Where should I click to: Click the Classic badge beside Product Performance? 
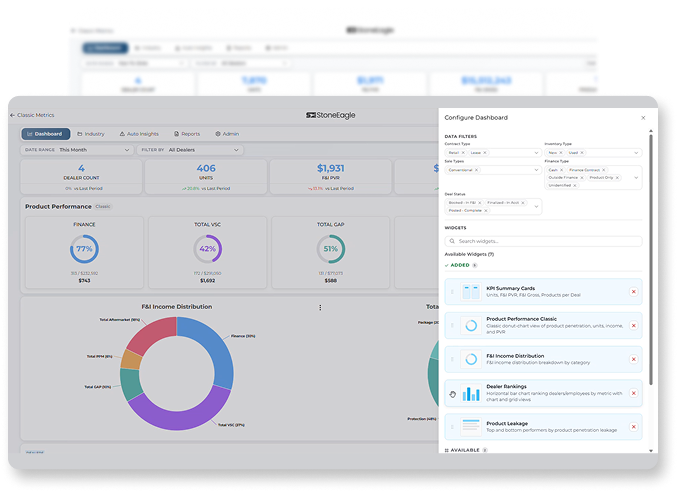point(103,207)
